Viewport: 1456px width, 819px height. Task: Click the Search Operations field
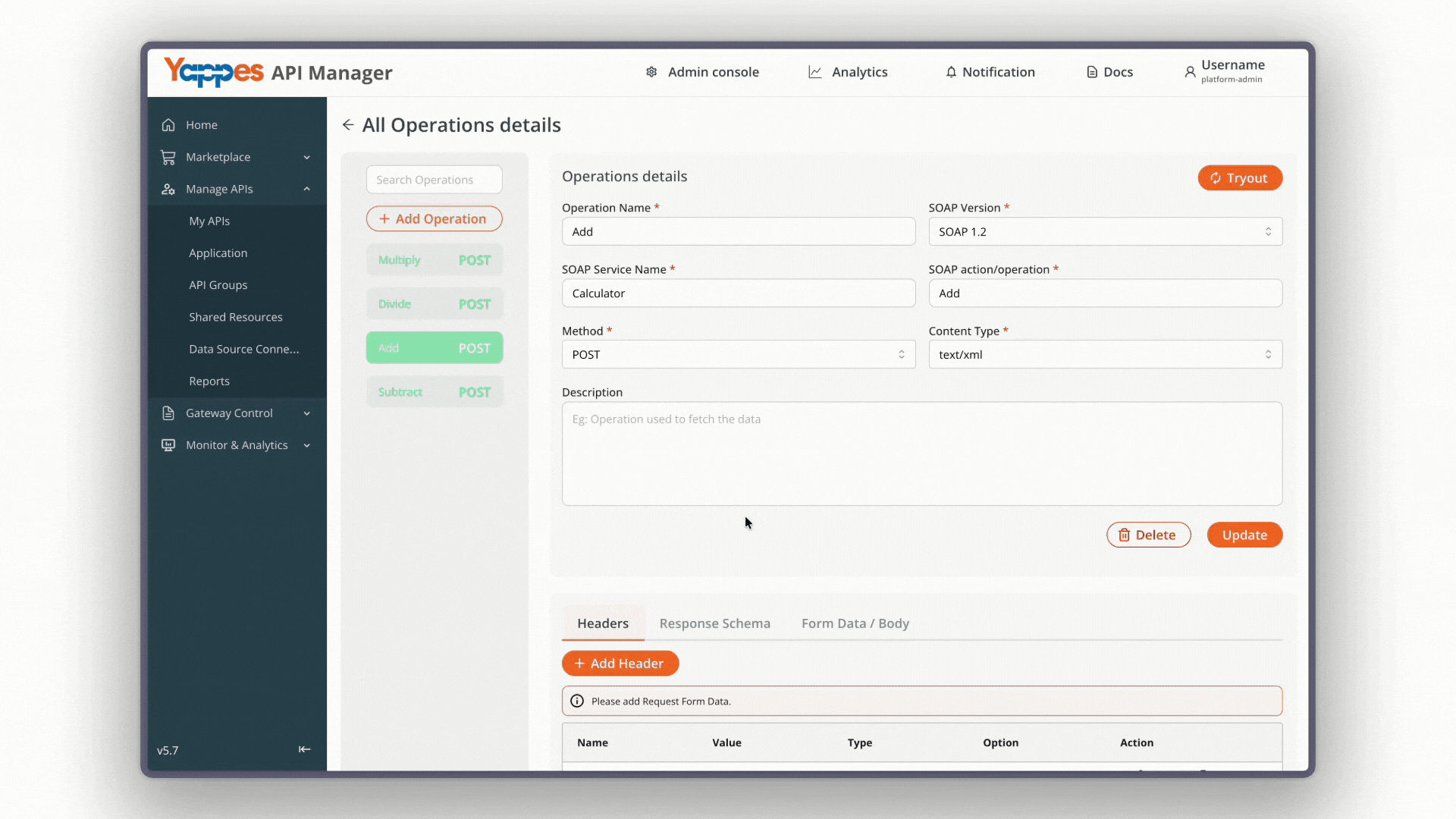[434, 180]
